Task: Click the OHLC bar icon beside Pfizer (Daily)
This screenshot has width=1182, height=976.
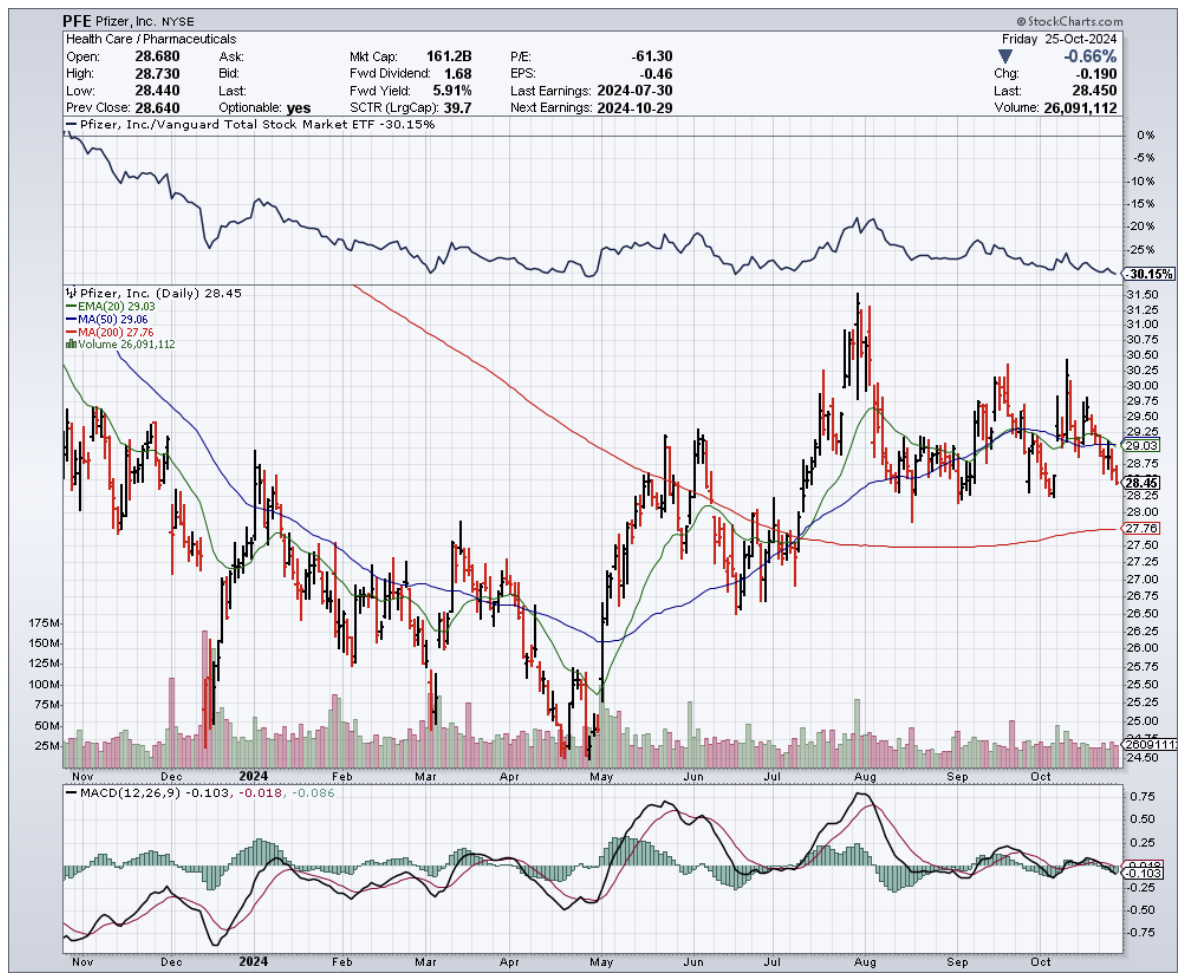Action: click(x=69, y=293)
